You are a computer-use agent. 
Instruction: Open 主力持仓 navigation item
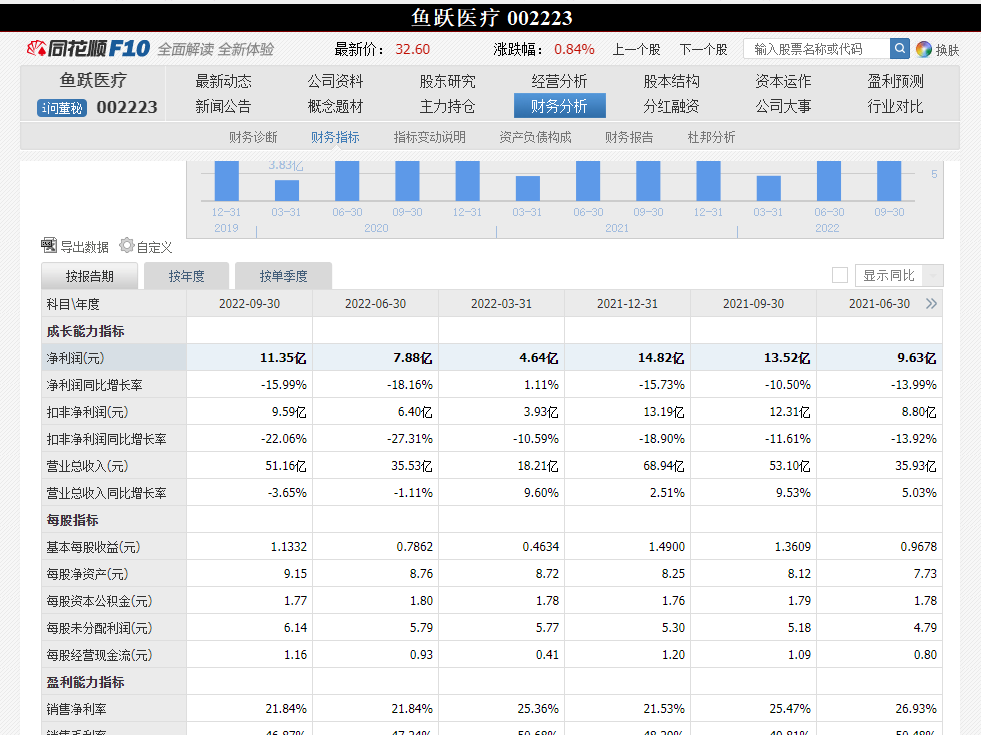[x=447, y=106]
